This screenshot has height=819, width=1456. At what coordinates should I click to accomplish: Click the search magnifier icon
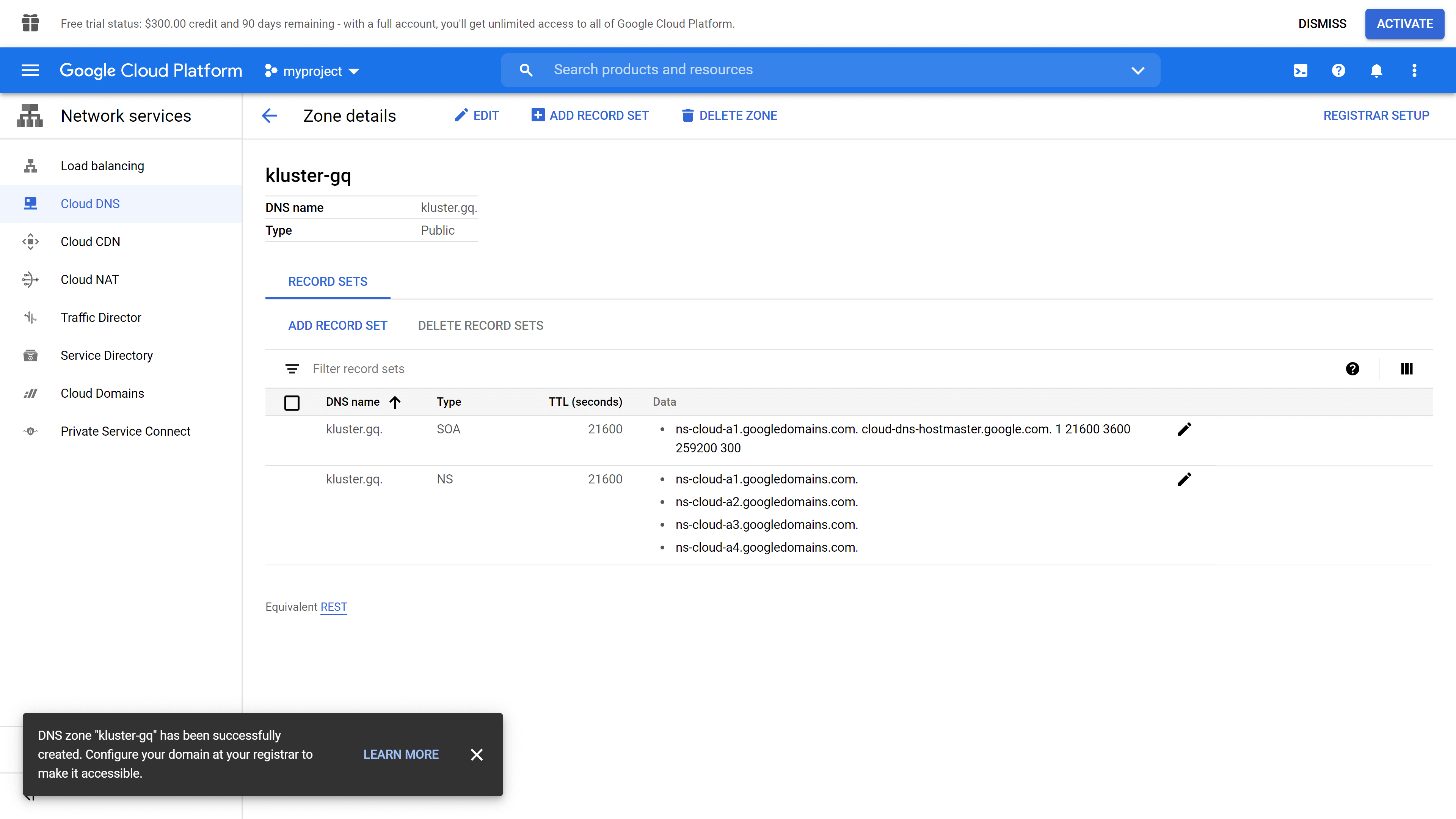pyautogui.click(x=526, y=70)
